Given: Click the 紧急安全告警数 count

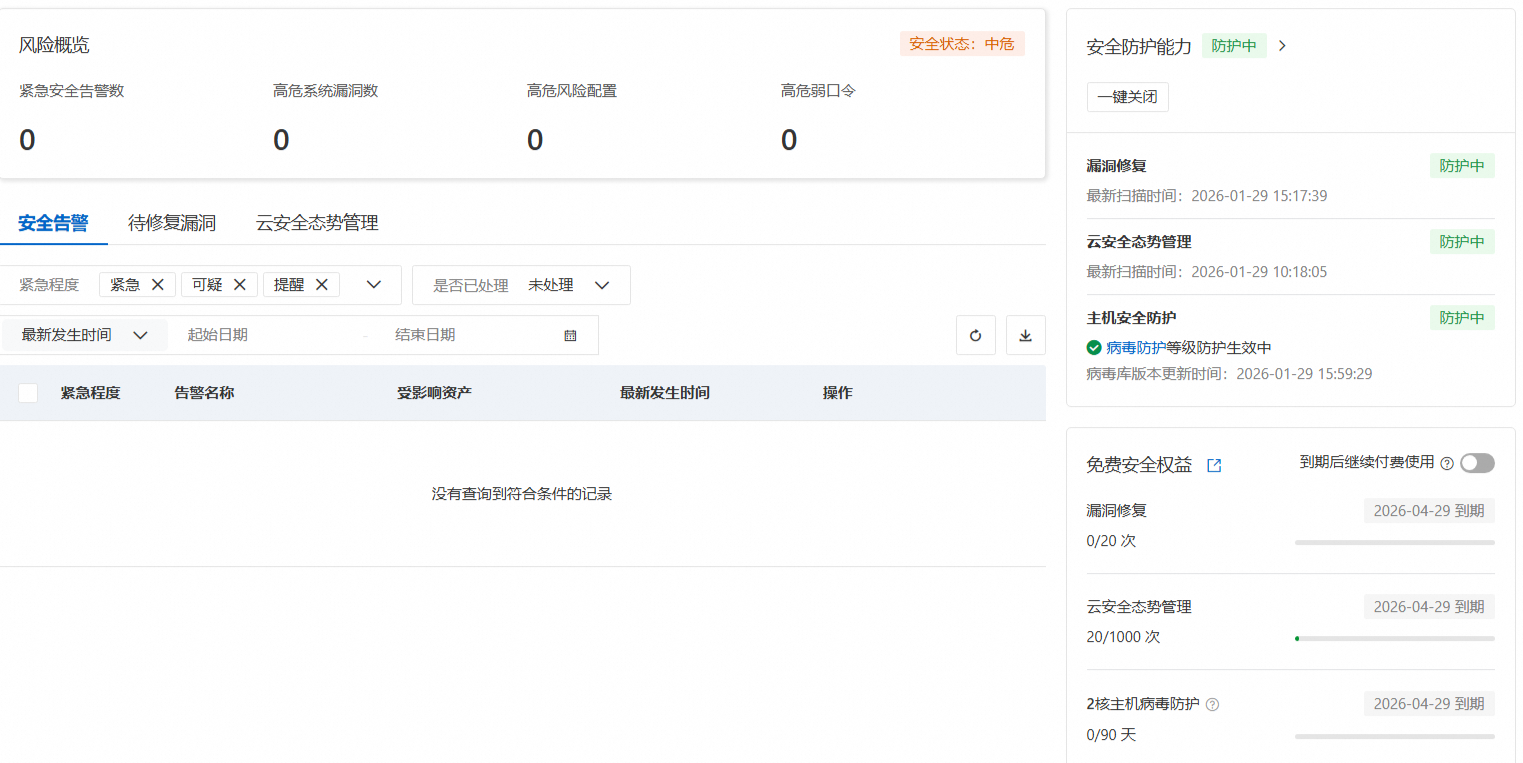Looking at the screenshot, I should point(27,140).
